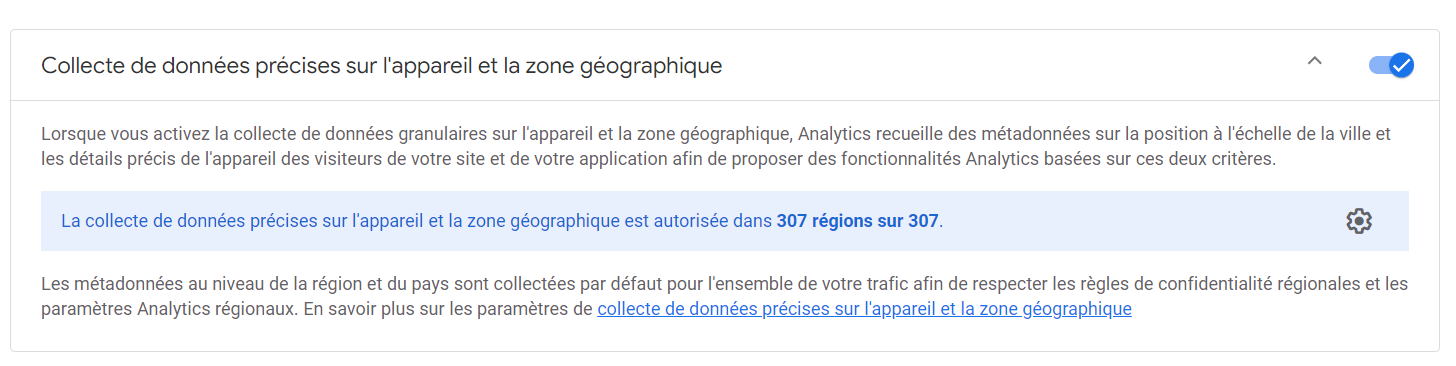Click the paragraph starting with 'Les métadonnées au niveau'
The width and height of the screenshot is (1456, 366).
coord(724,297)
